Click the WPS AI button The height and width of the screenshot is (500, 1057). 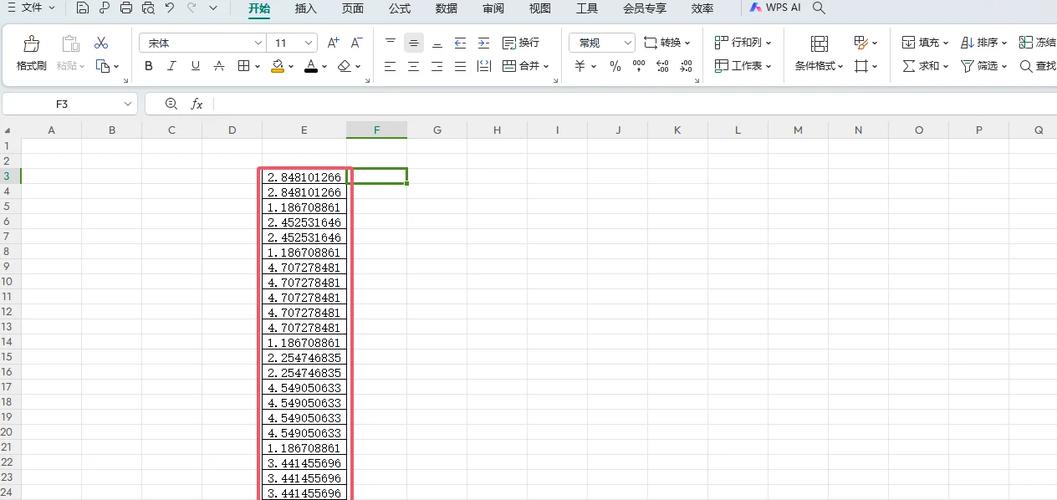[775, 8]
